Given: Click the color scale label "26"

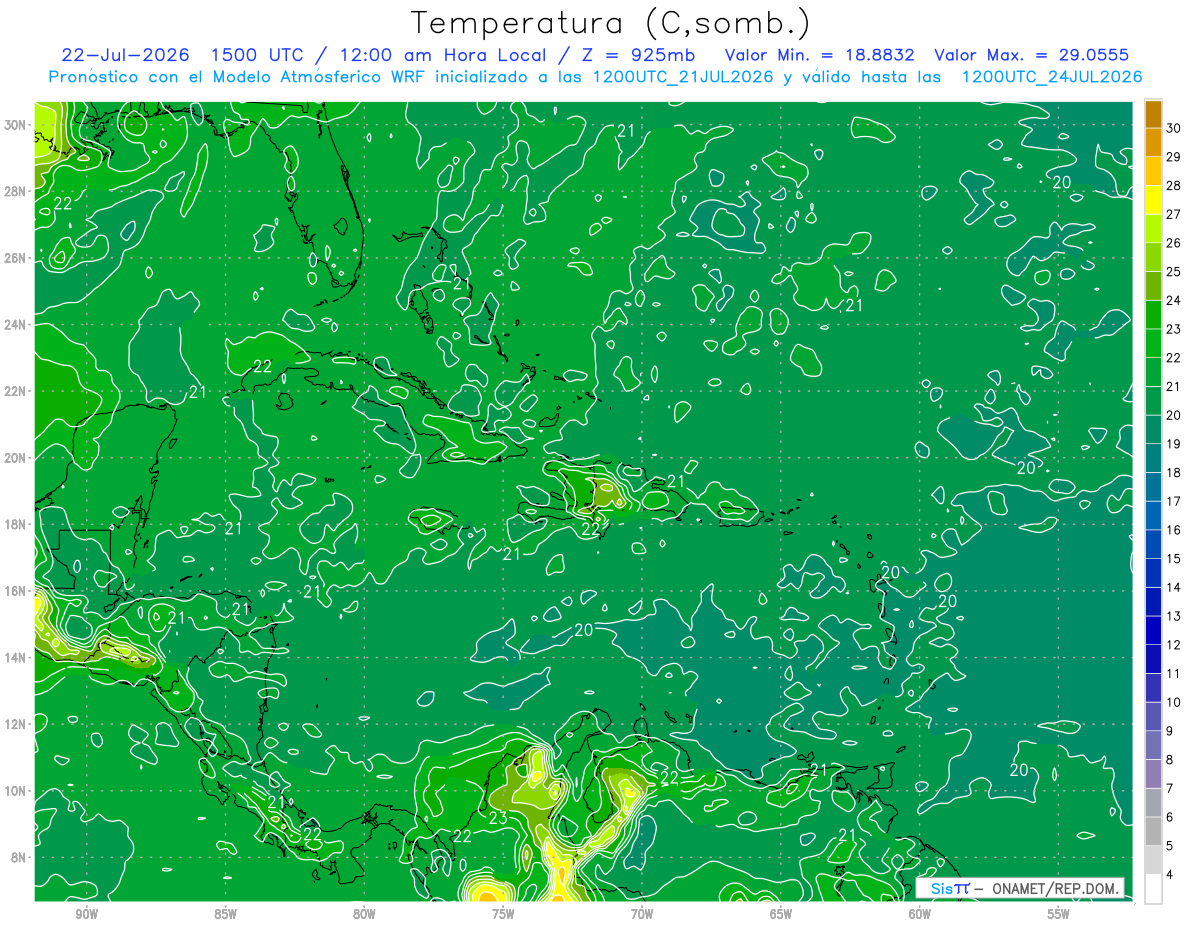Looking at the screenshot, I should coord(1173,242).
